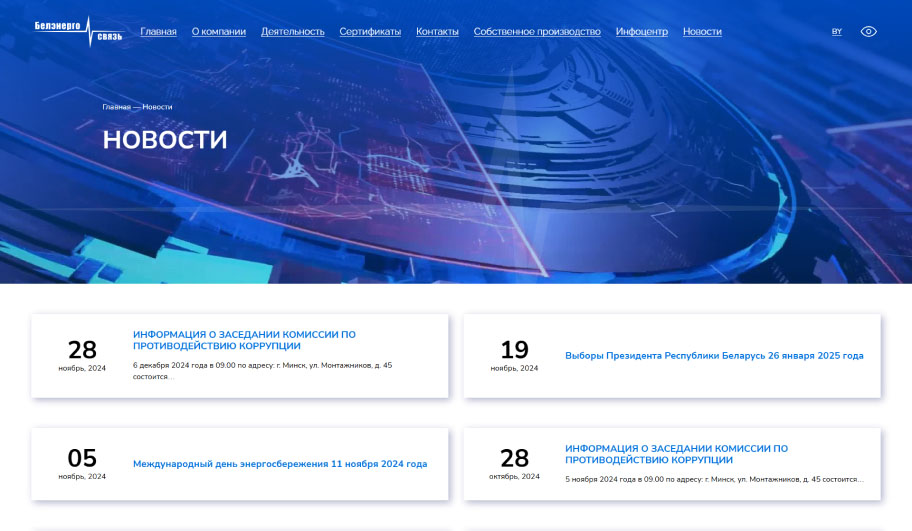Open the Инфоцентр menu

(x=642, y=31)
